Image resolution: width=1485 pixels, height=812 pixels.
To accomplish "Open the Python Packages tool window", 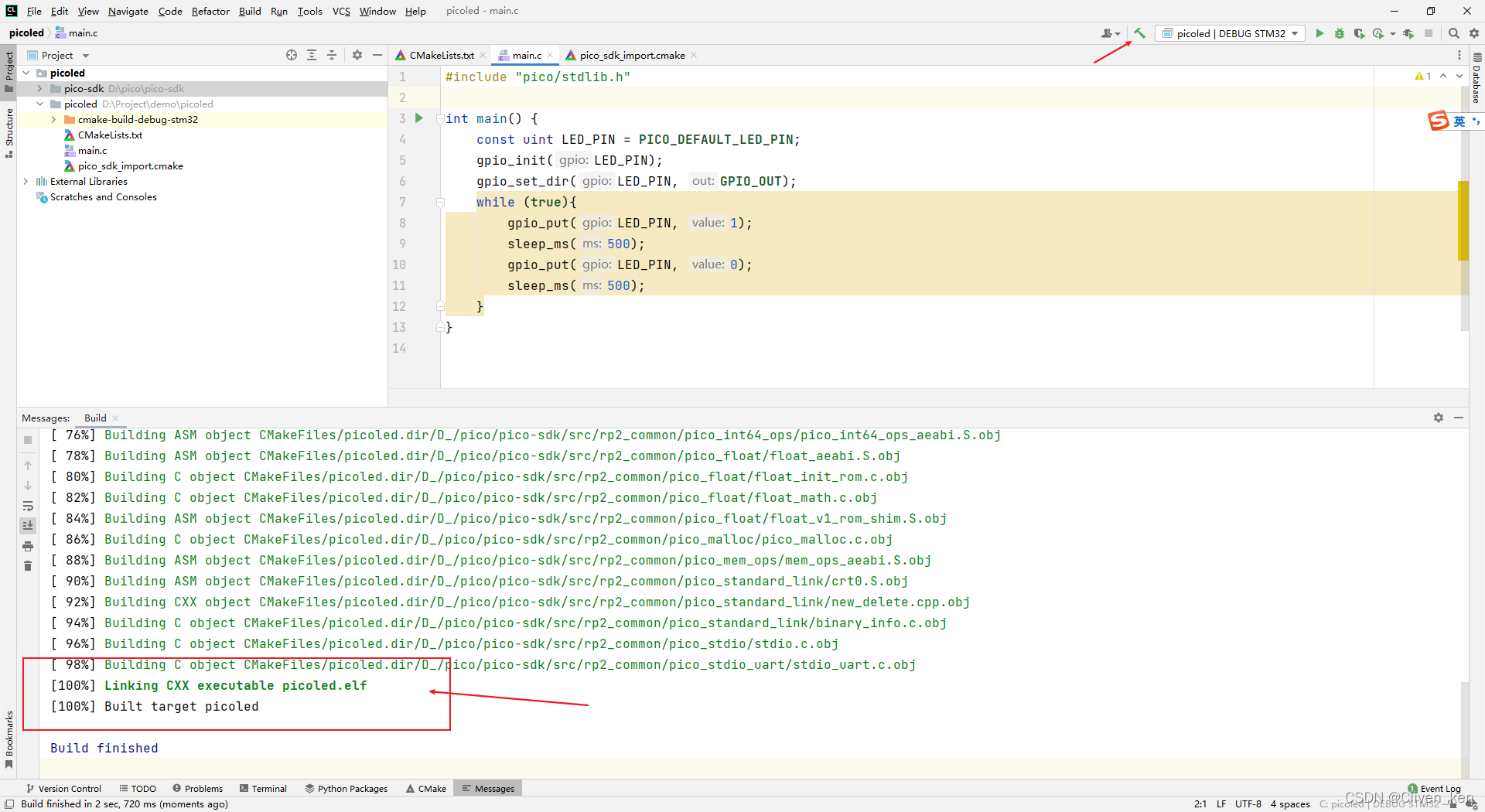I will coord(346,788).
